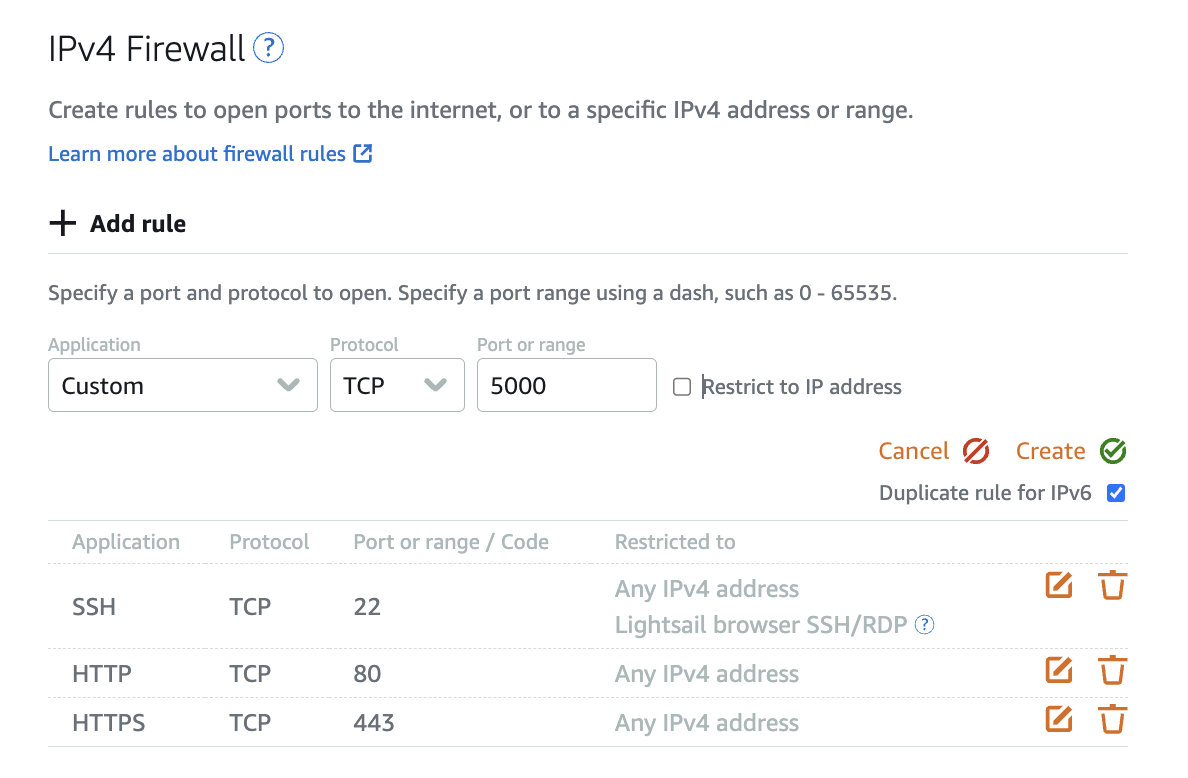The width and height of the screenshot is (1188, 778).
Task: Enable the Restrict to IP address checkbox
Action: click(x=682, y=387)
